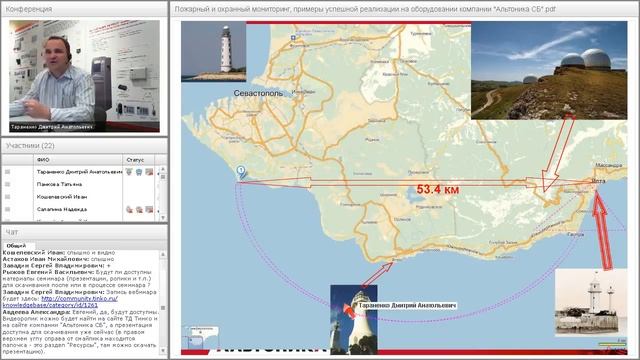Click chat sender name Авдеева Александра
640x360 pixels.
pyautogui.click(x=36, y=312)
